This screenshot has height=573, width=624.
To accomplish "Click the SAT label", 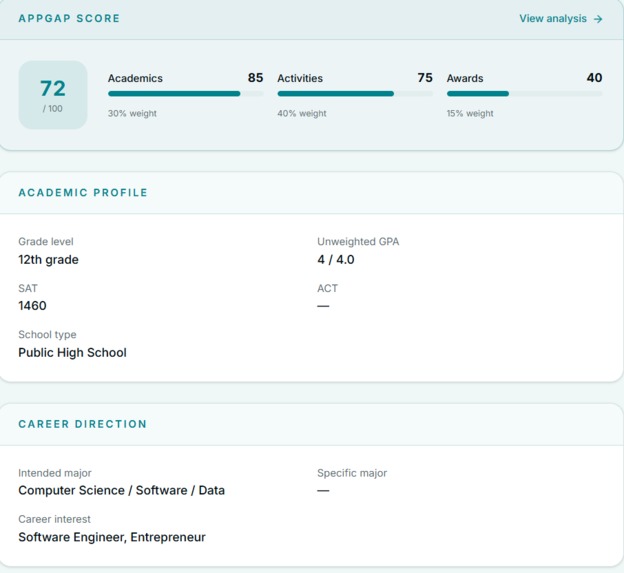I will tap(28, 288).
